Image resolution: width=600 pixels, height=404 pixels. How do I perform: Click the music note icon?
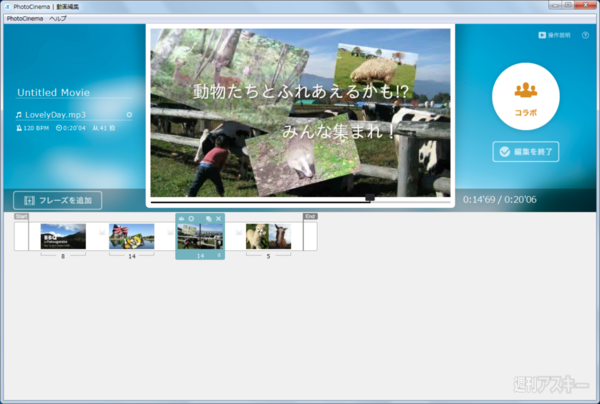click(19, 115)
